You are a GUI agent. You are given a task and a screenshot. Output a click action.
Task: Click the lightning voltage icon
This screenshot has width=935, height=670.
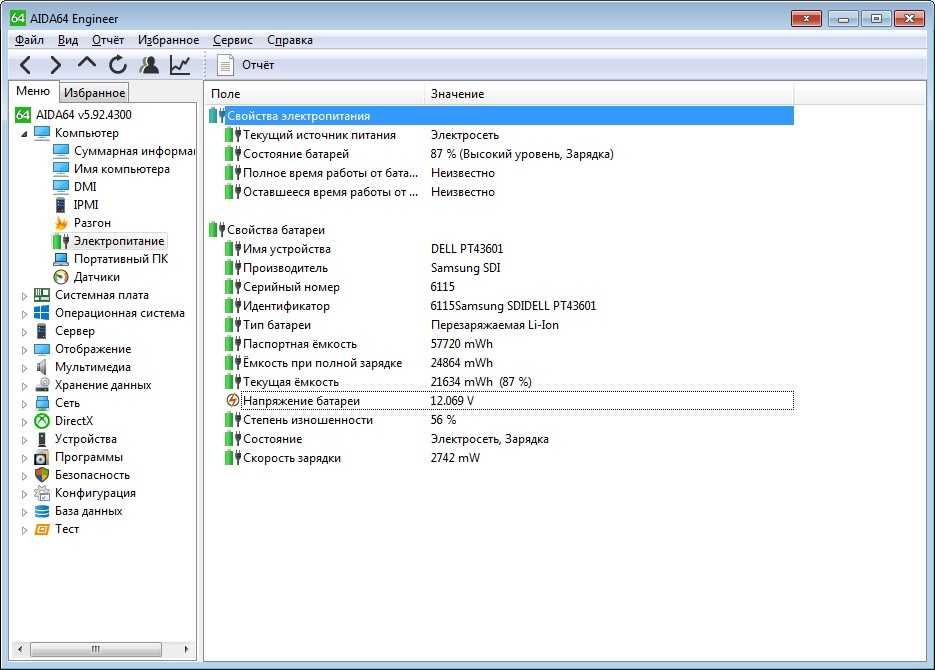[x=233, y=401]
